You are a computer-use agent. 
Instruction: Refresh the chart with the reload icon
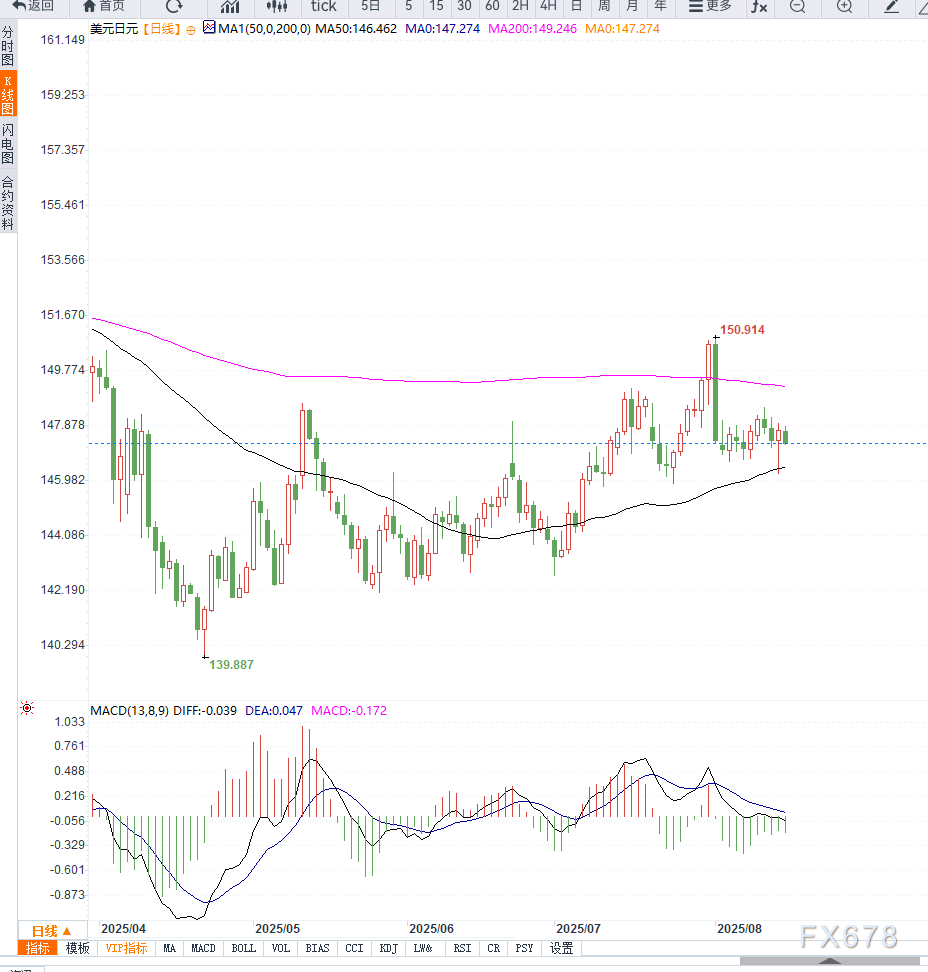point(174,6)
